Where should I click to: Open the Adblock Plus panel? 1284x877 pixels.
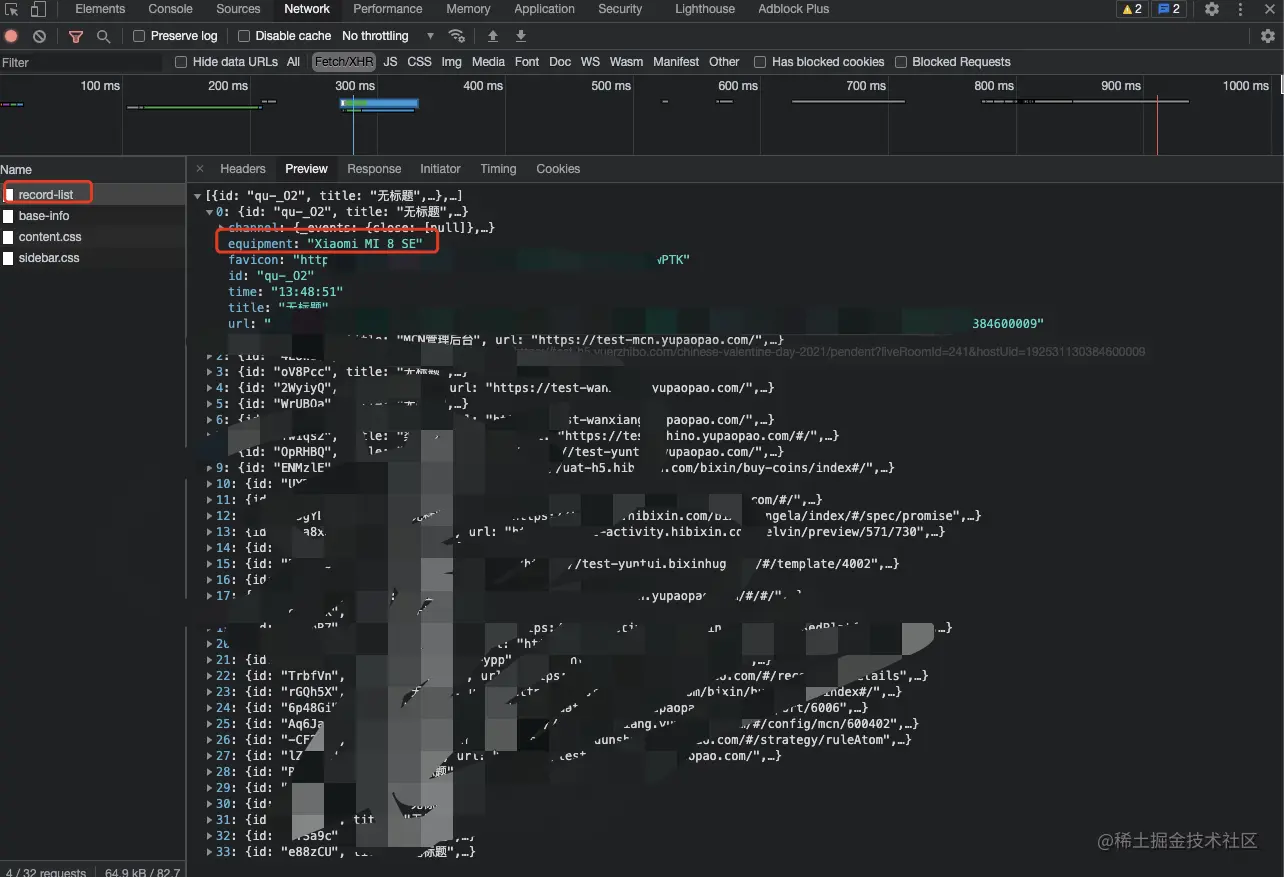(793, 9)
